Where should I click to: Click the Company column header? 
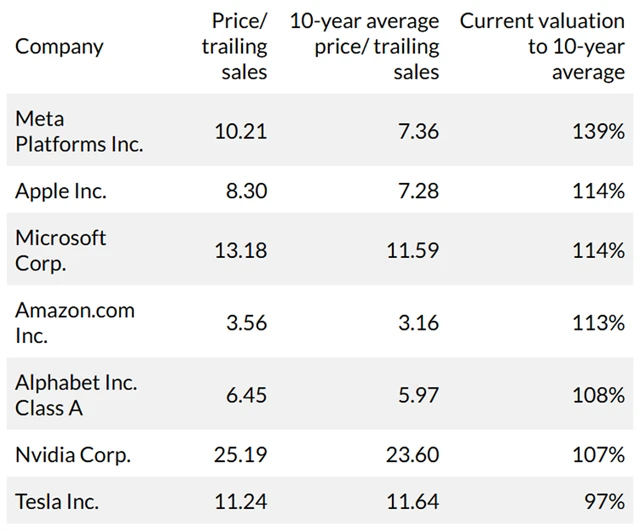click(x=59, y=46)
